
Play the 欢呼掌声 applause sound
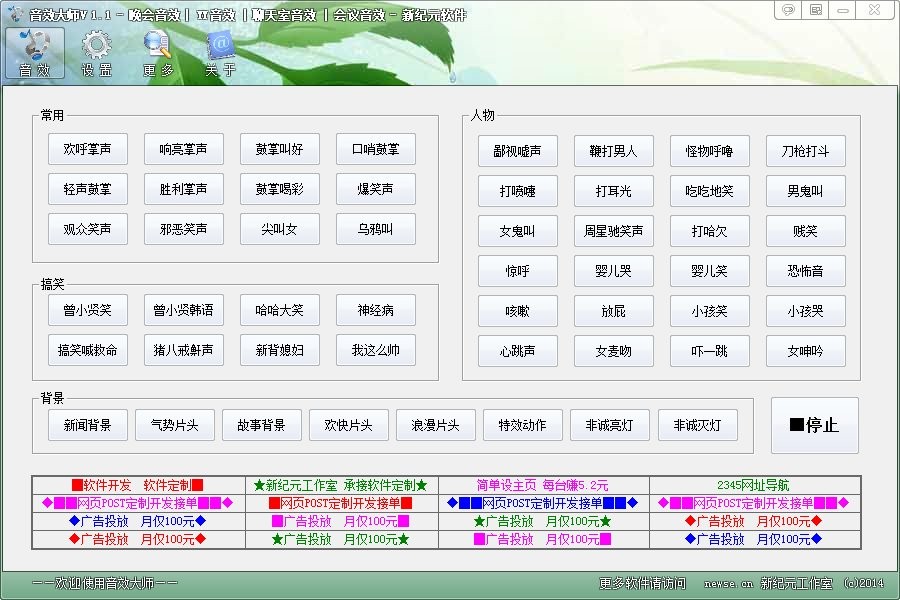tap(87, 149)
